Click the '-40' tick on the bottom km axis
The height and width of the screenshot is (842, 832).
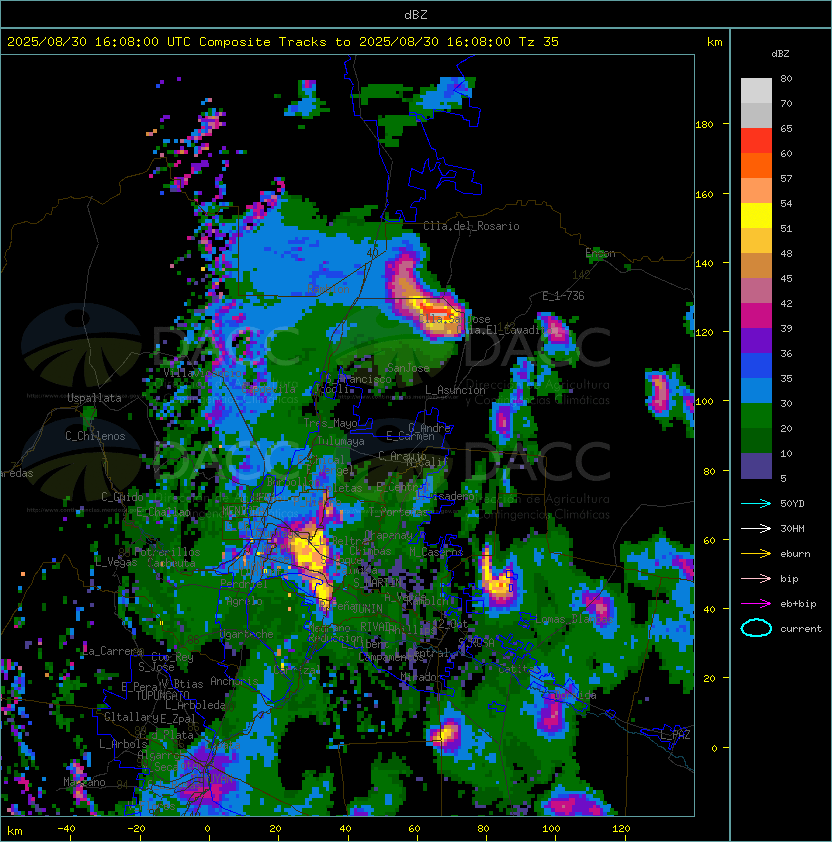(x=66, y=829)
